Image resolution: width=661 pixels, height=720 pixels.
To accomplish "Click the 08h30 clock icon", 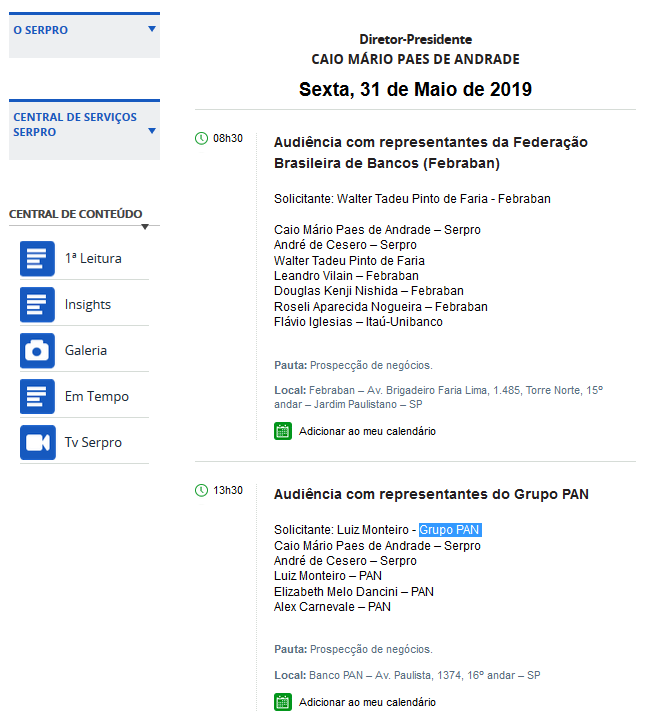I will click(x=201, y=138).
